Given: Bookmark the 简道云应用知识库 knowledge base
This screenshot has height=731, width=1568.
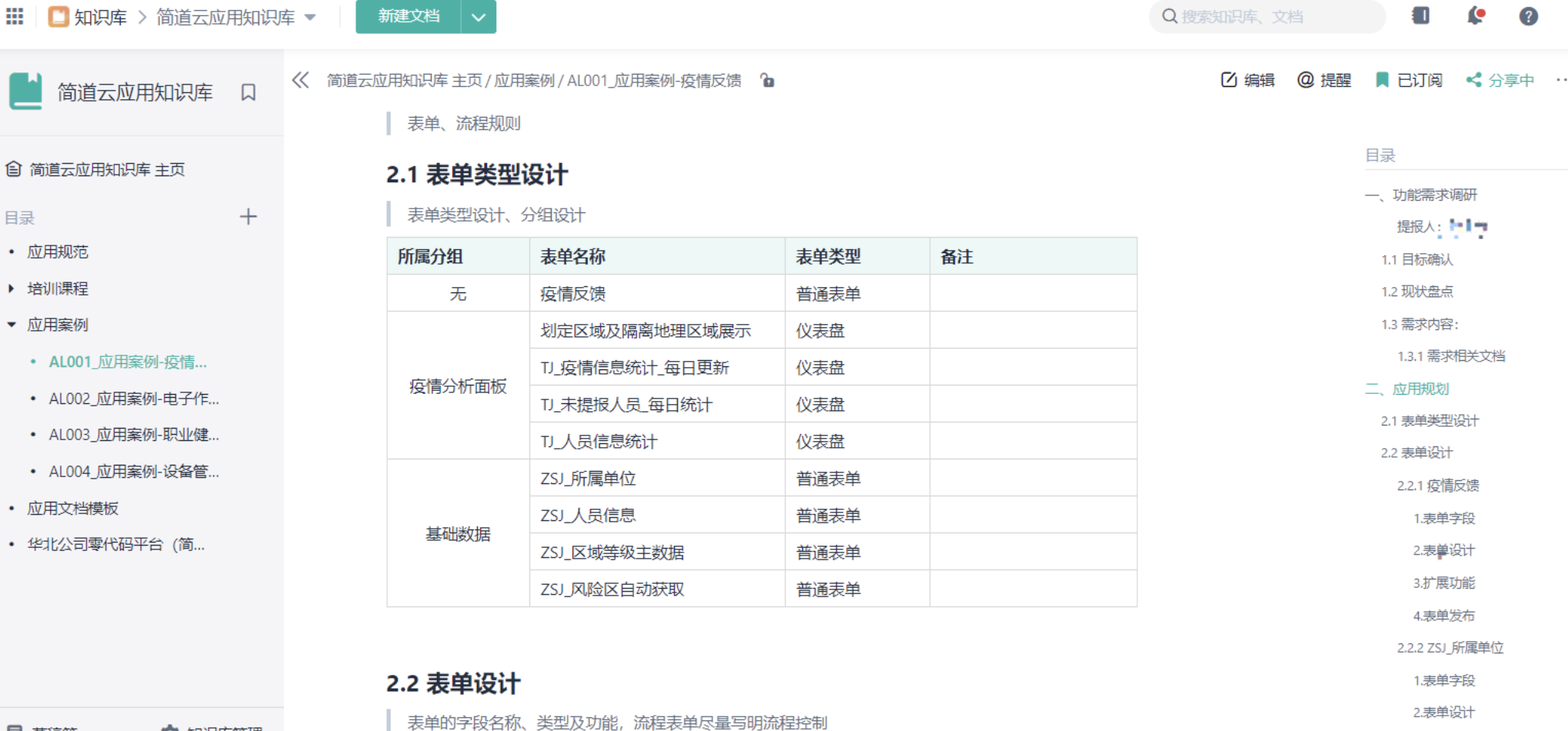Looking at the screenshot, I should tap(248, 92).
